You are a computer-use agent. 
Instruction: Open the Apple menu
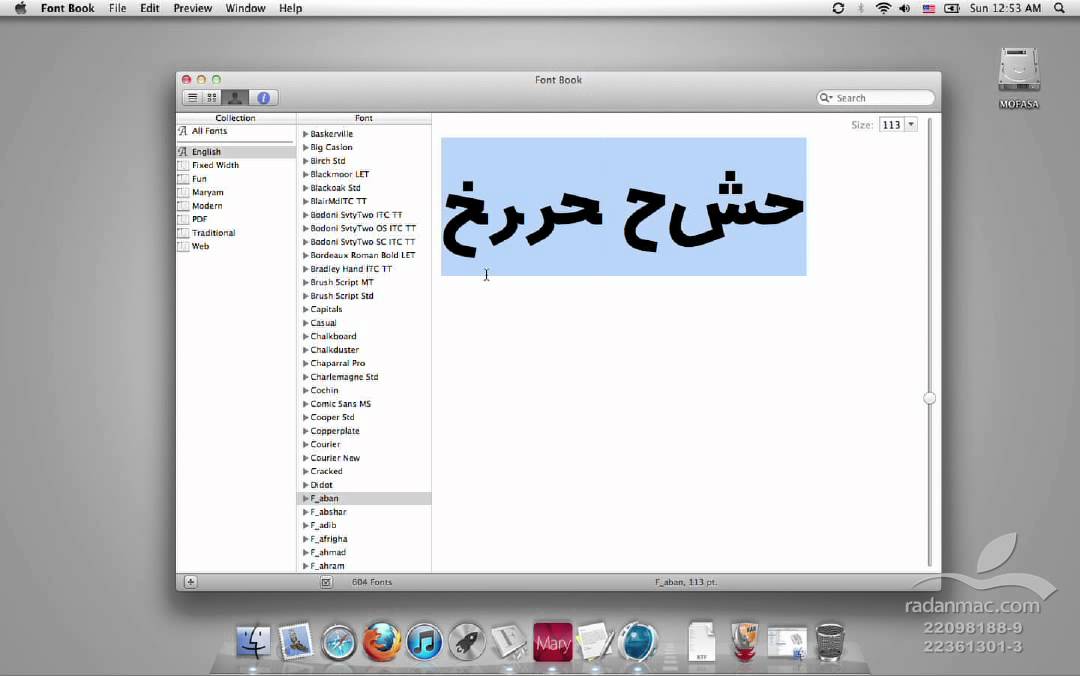pos(21,8)
